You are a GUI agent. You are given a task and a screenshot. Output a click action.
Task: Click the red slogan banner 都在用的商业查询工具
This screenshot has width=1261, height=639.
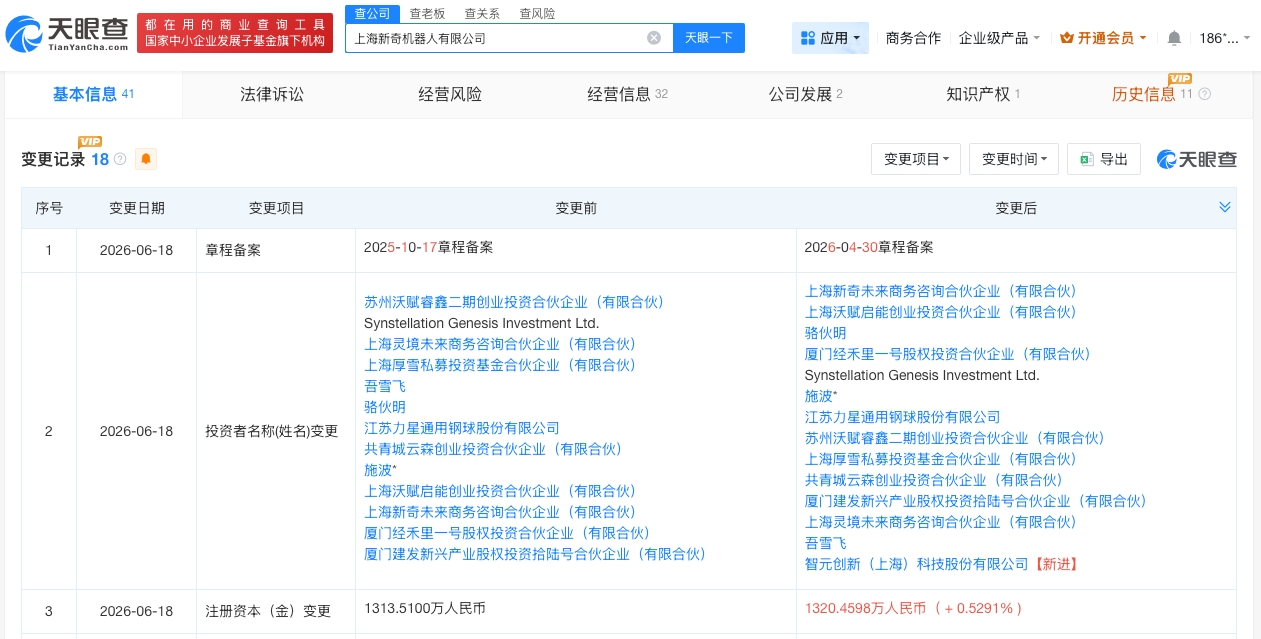[235, 33]
